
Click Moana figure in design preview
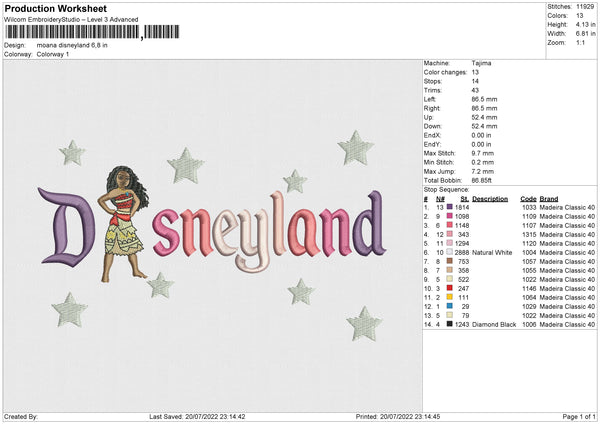123,224
